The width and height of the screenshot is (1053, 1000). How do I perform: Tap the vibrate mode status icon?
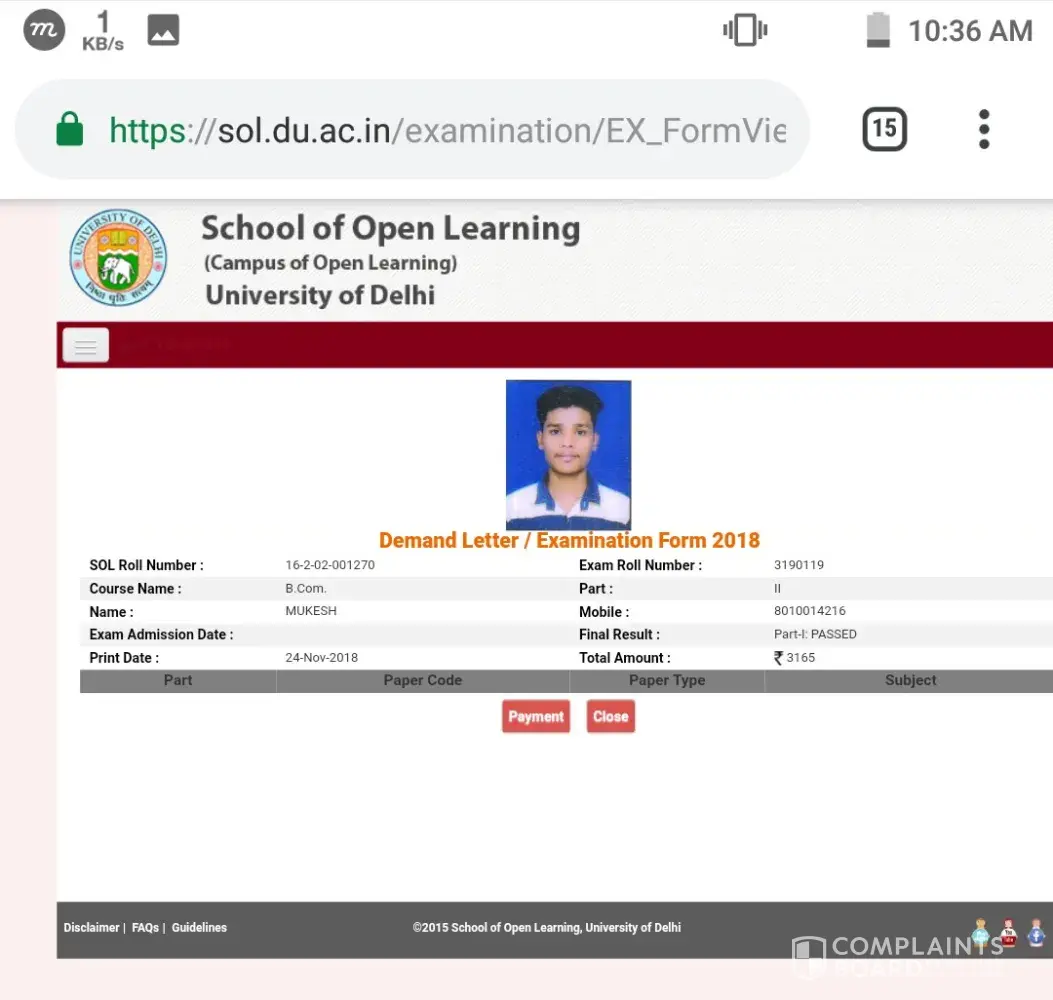(x=745, y=30)
